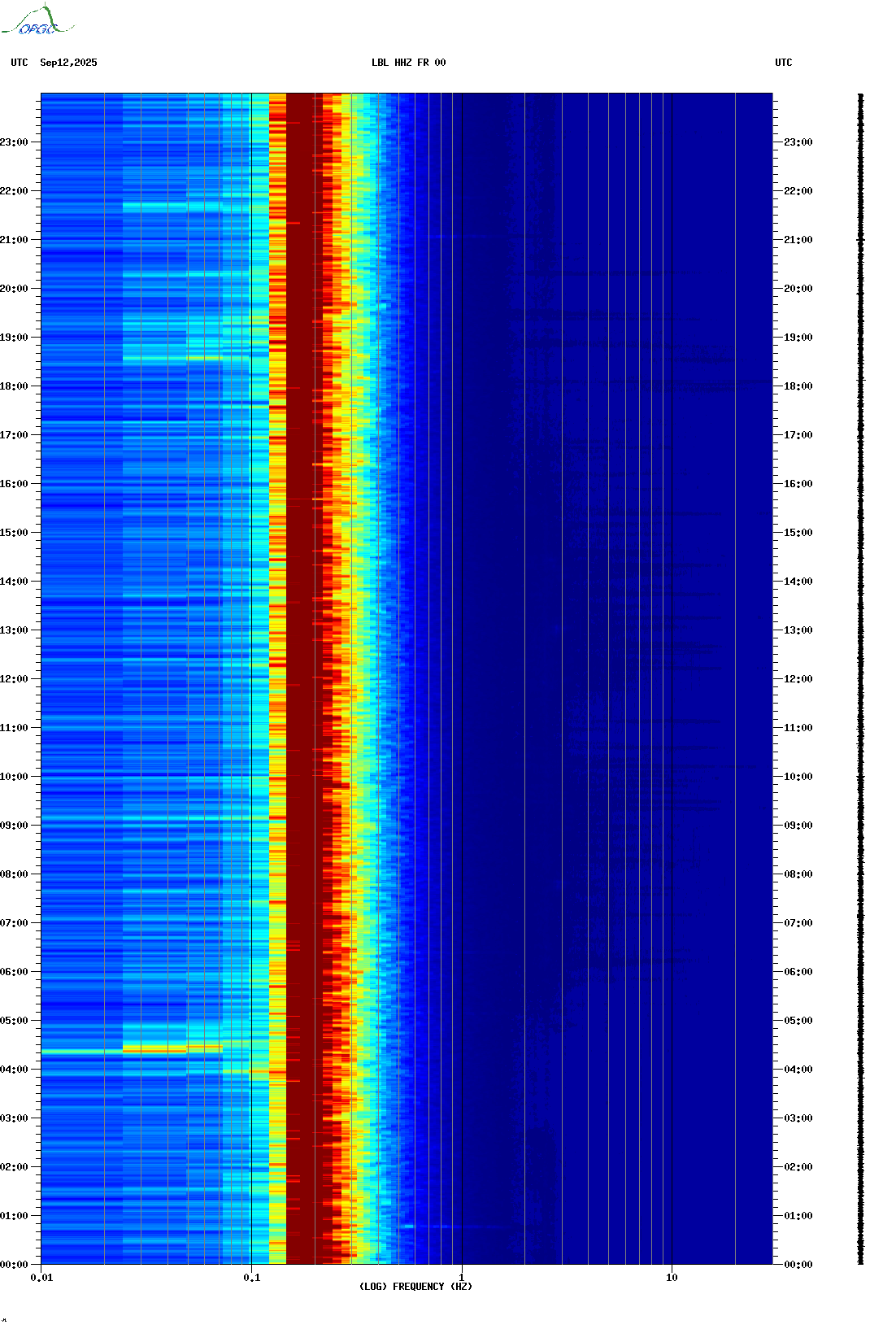Click the right axis 00:00 time label
The width and height of the screenshot is (896, 1329).
pyautogui.click(x=798, y=1265)
